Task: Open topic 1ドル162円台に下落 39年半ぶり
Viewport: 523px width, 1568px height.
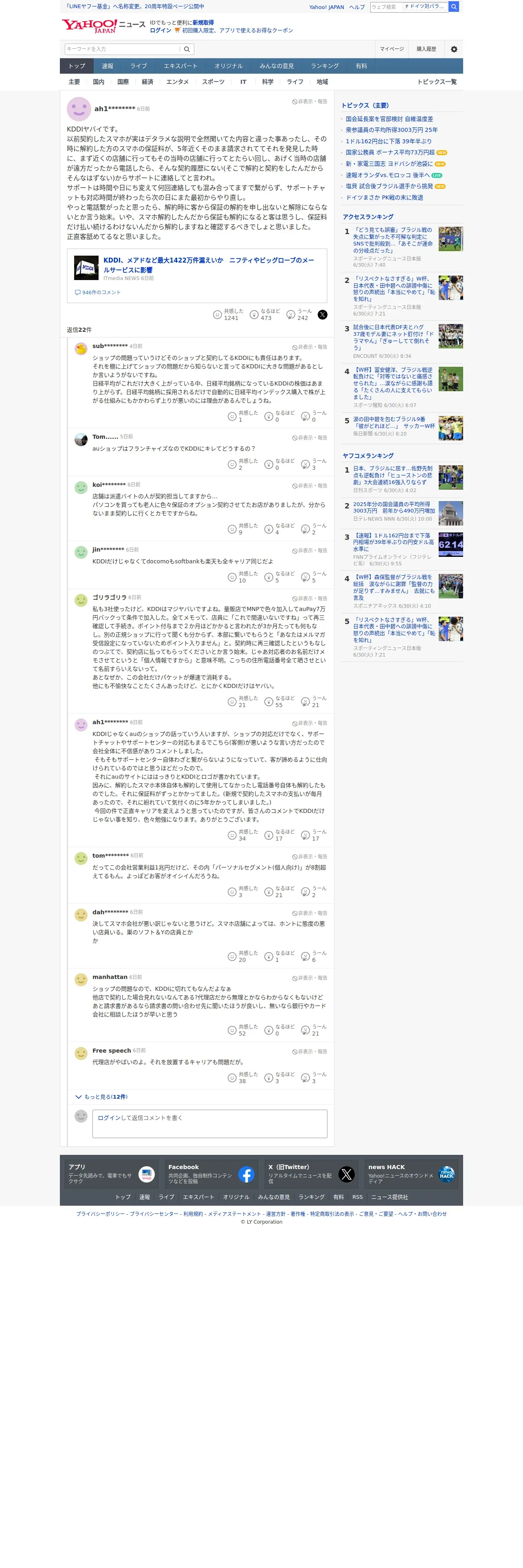Action: tap(389, 141)
